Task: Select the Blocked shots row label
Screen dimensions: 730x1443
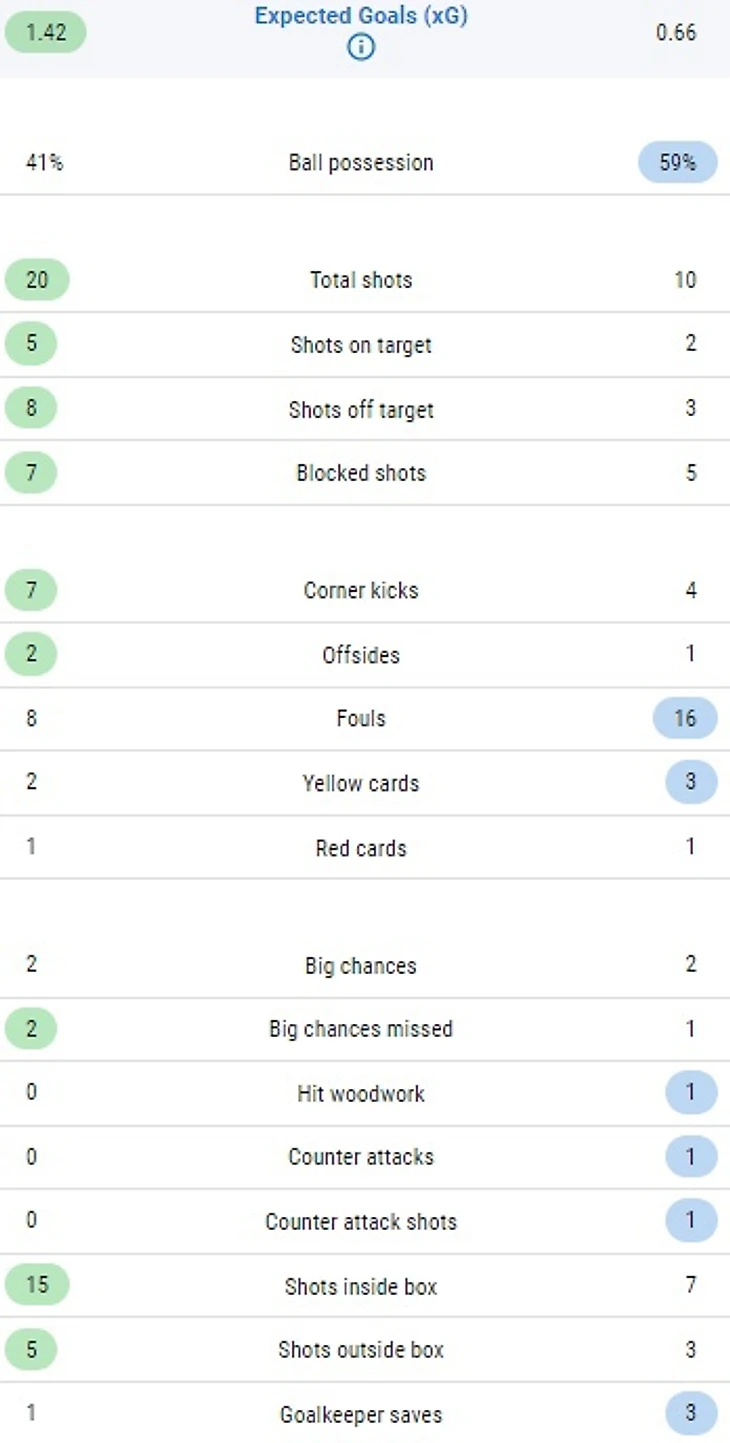Action: click(x=361, y=473)
